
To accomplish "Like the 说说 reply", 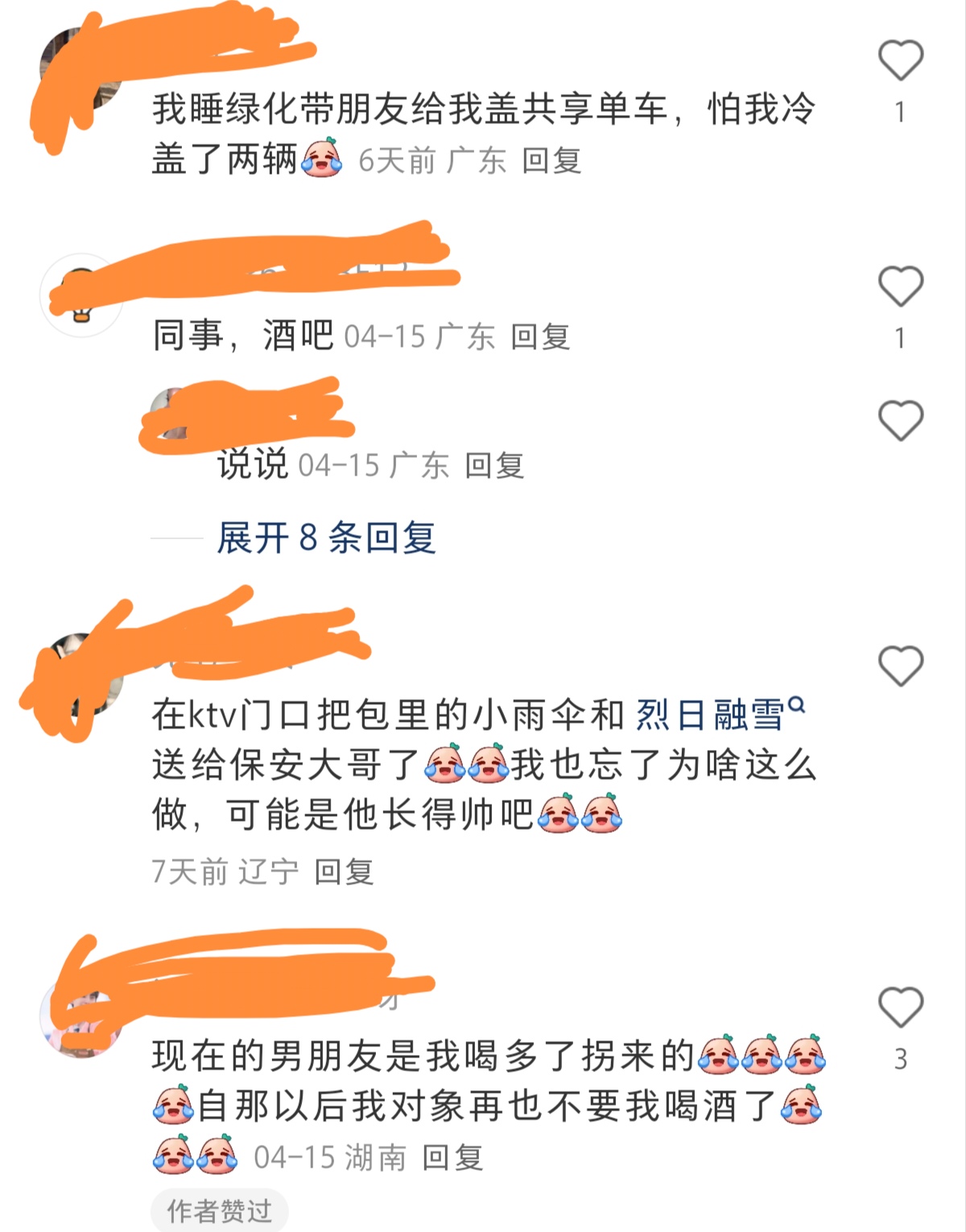I will coord(900,420).
